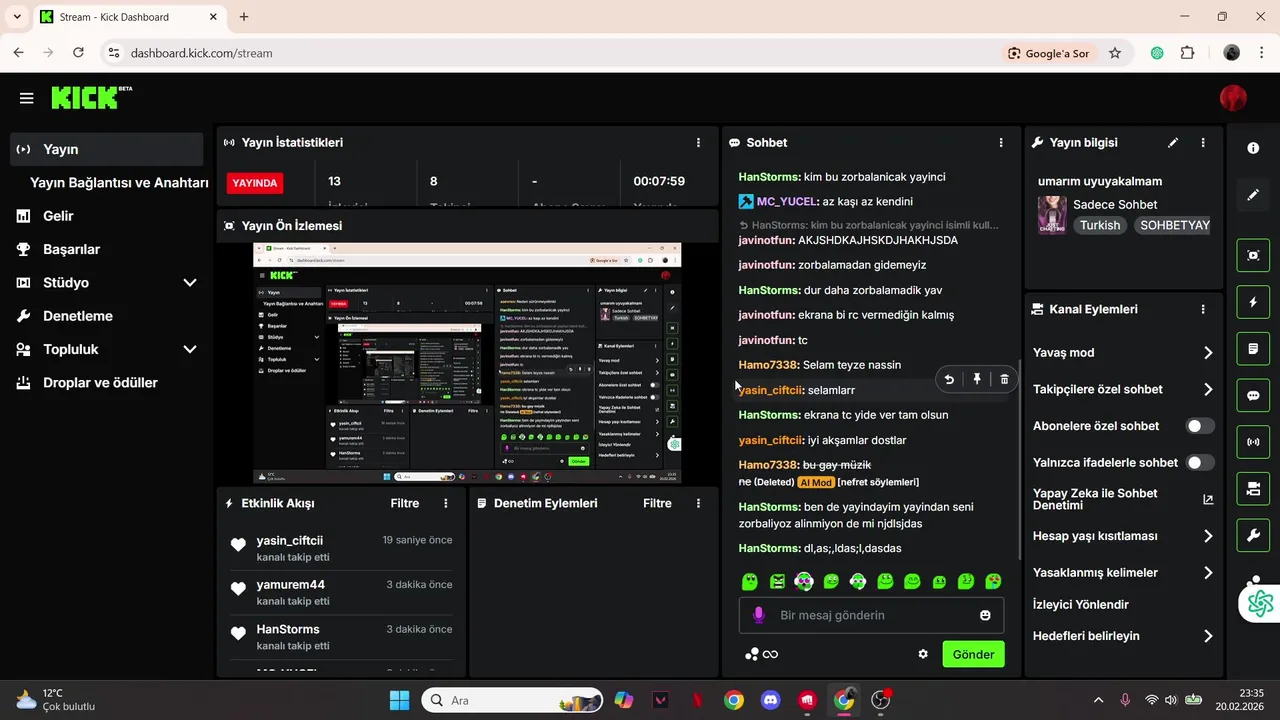Click yamurem44 in the activity feed

290,584
